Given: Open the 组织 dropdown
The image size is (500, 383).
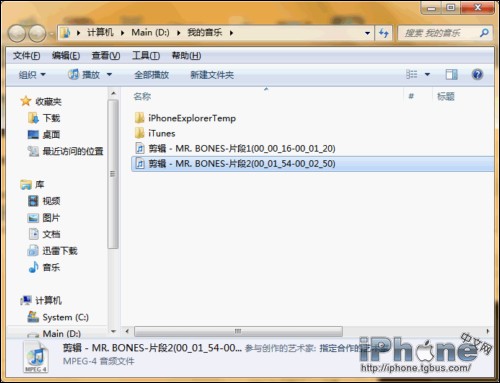Looking at the screenshot, I should coord(32,75).
